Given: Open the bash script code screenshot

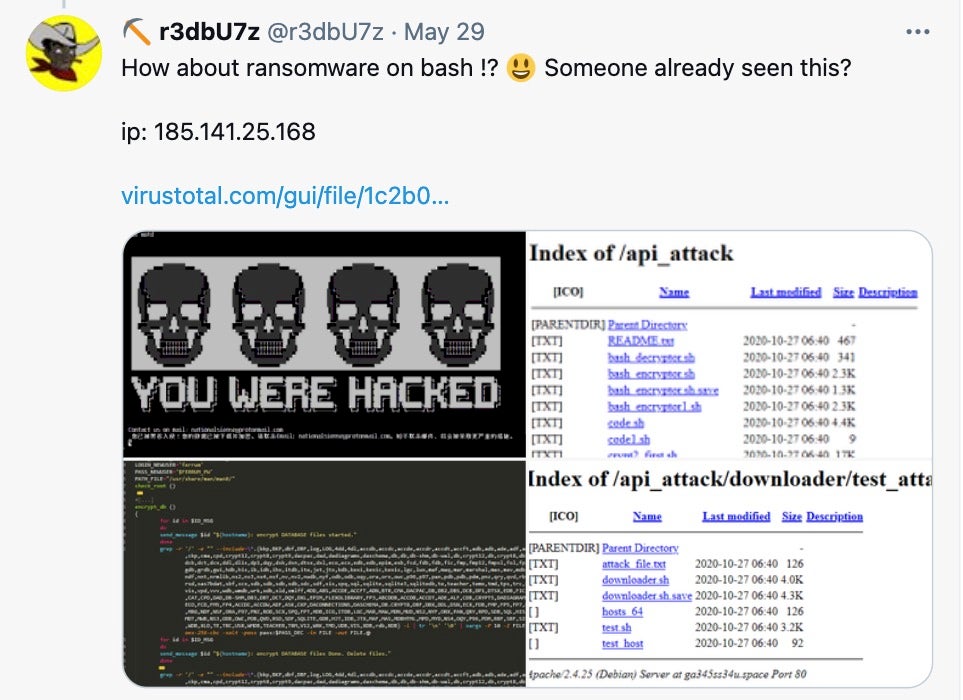Looking at the screenshot, I should pos(324,573).
